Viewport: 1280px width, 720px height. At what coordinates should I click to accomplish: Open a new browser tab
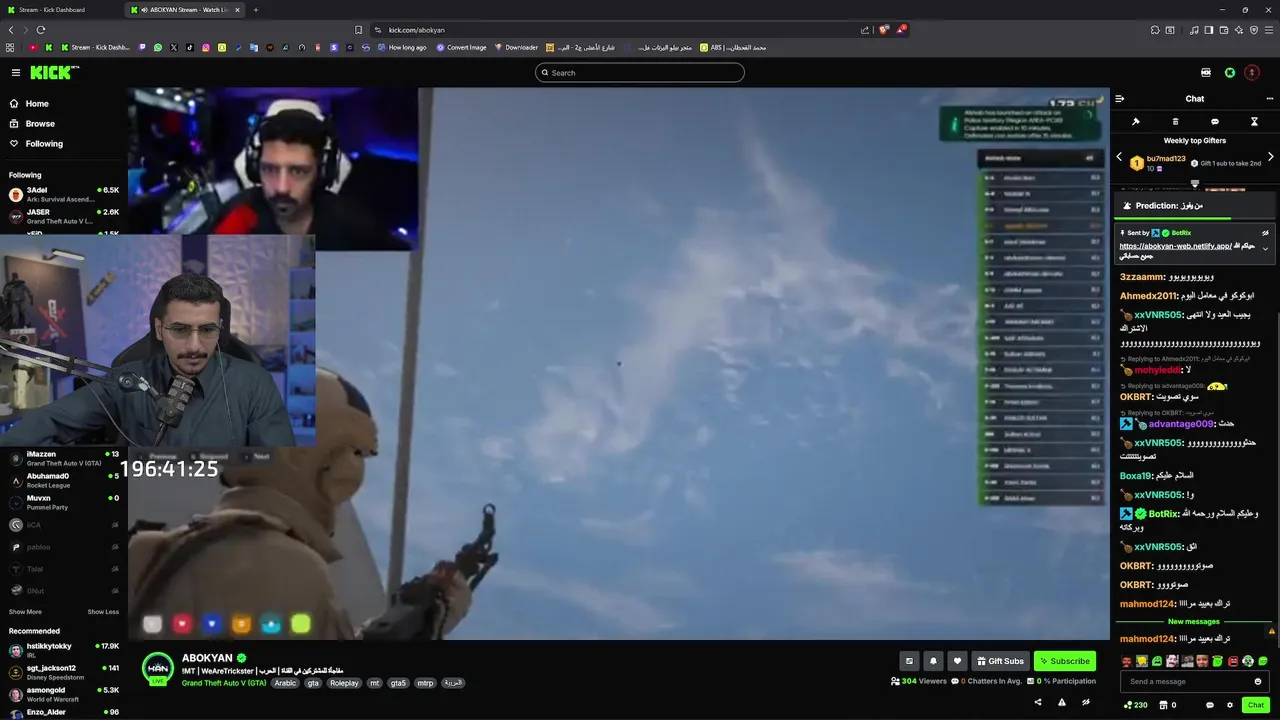click(255, 9)
